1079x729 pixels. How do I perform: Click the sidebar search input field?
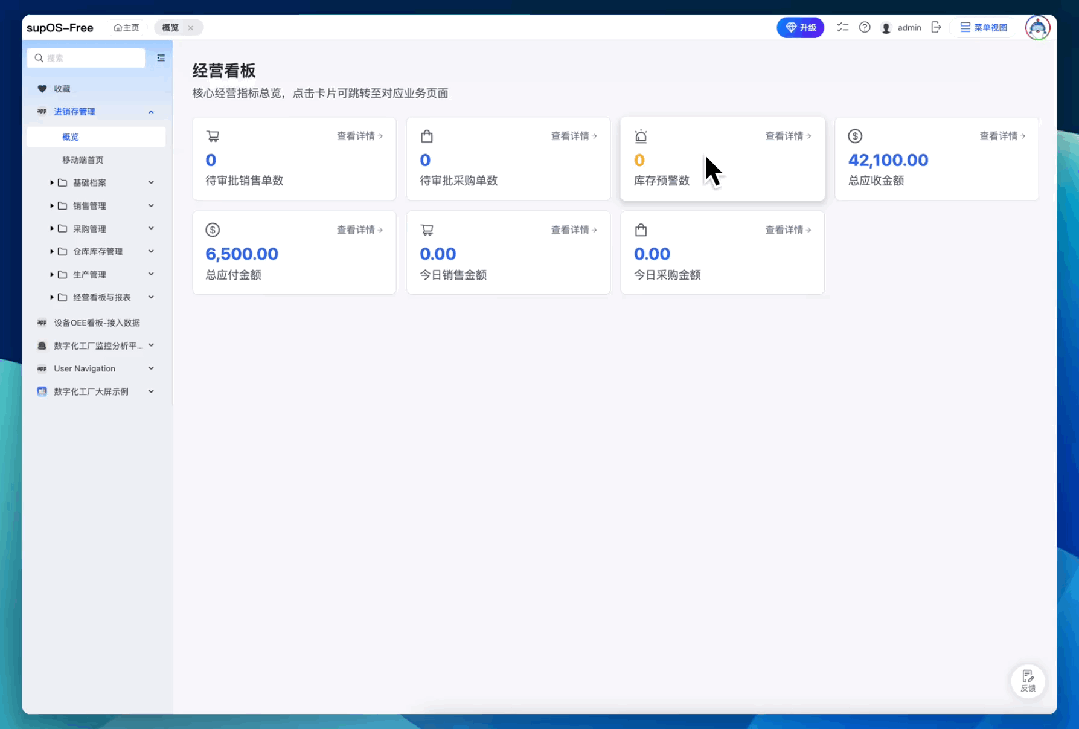pos(87,58)
